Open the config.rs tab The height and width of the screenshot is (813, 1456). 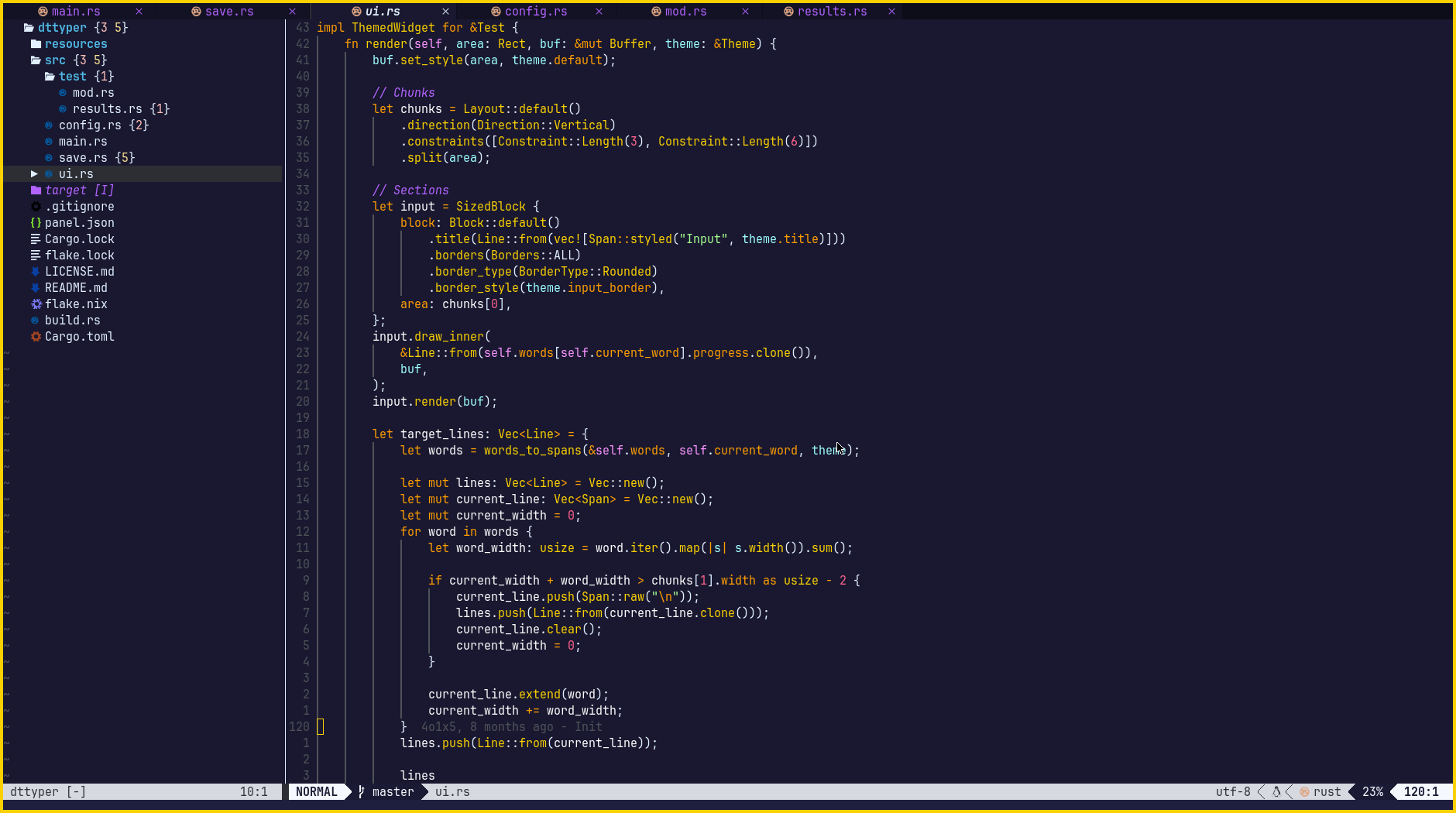tap(536, 12)
